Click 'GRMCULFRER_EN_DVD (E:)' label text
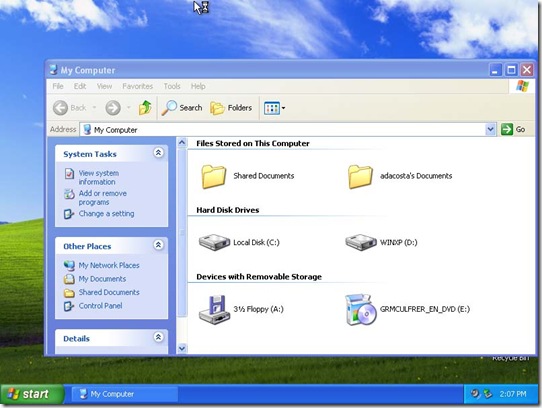Viewport: 542px width, 408px height. point(425,309)
